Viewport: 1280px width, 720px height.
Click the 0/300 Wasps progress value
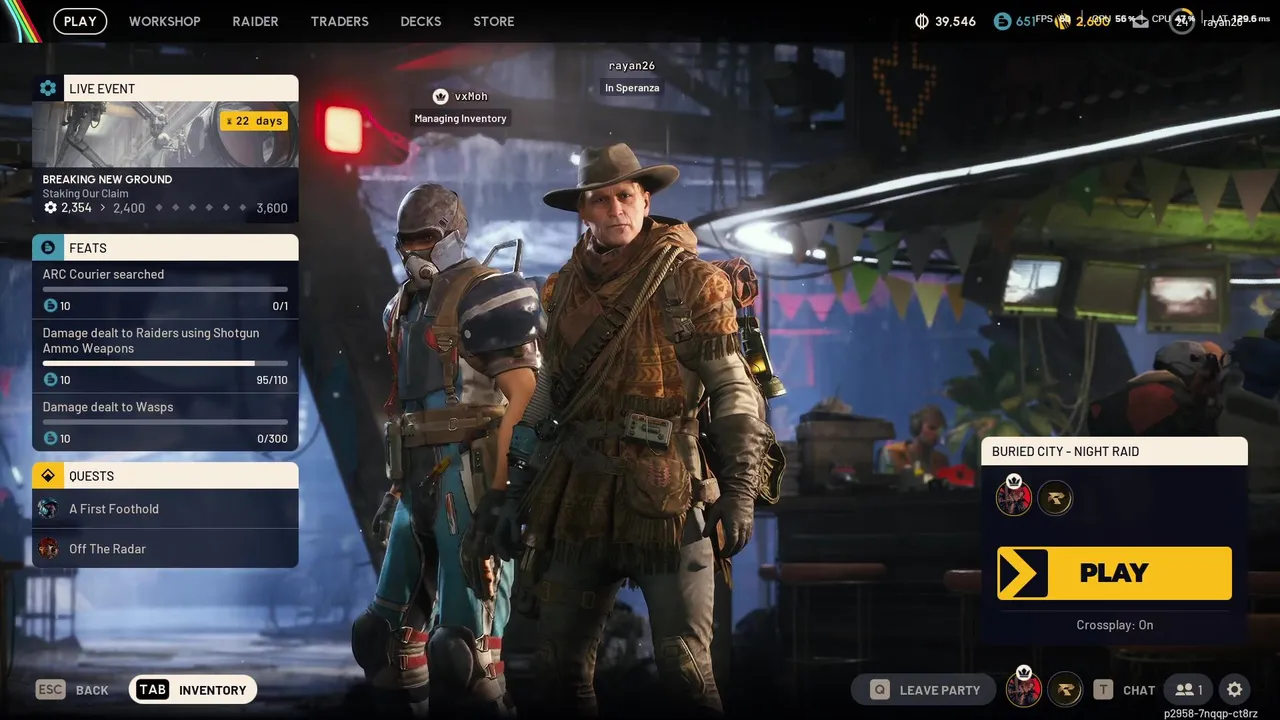tap(272, 439)
